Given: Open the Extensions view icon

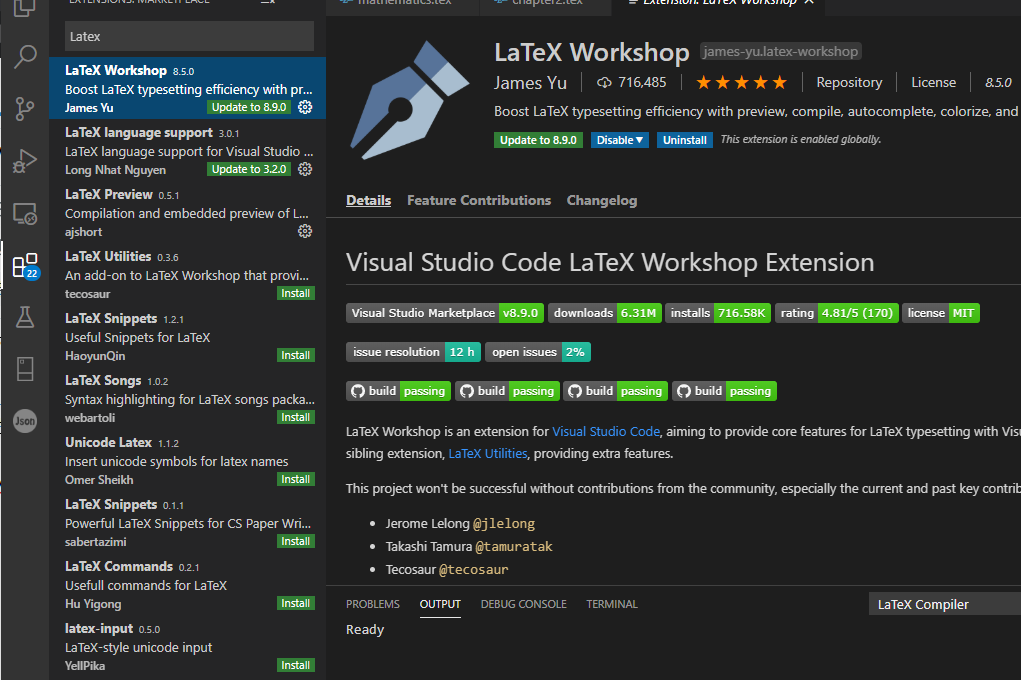Looking at the screenshot, I should (x=25, y=266).
